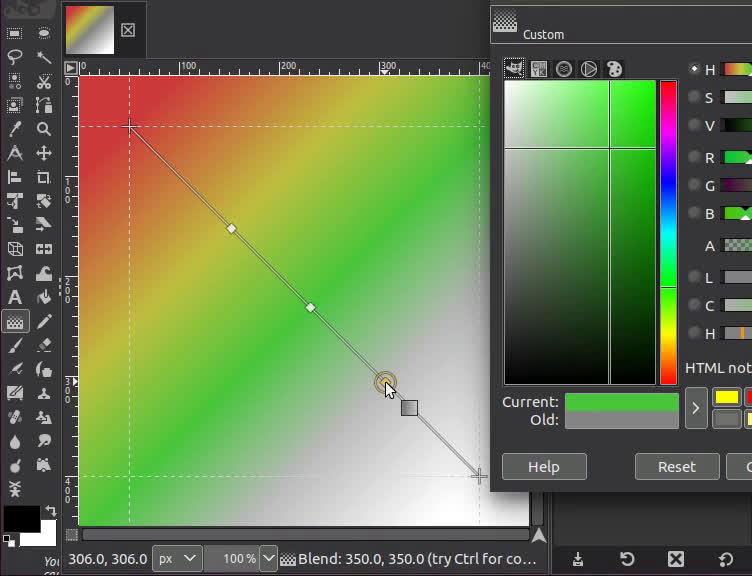Select the Rectangle Select tool
This screenshot has width=752, height=576.
coord(14,33)
